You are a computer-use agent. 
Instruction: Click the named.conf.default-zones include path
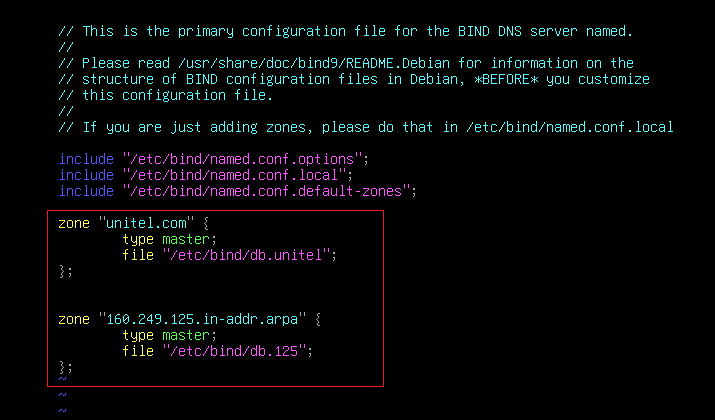tap(266, 191)
